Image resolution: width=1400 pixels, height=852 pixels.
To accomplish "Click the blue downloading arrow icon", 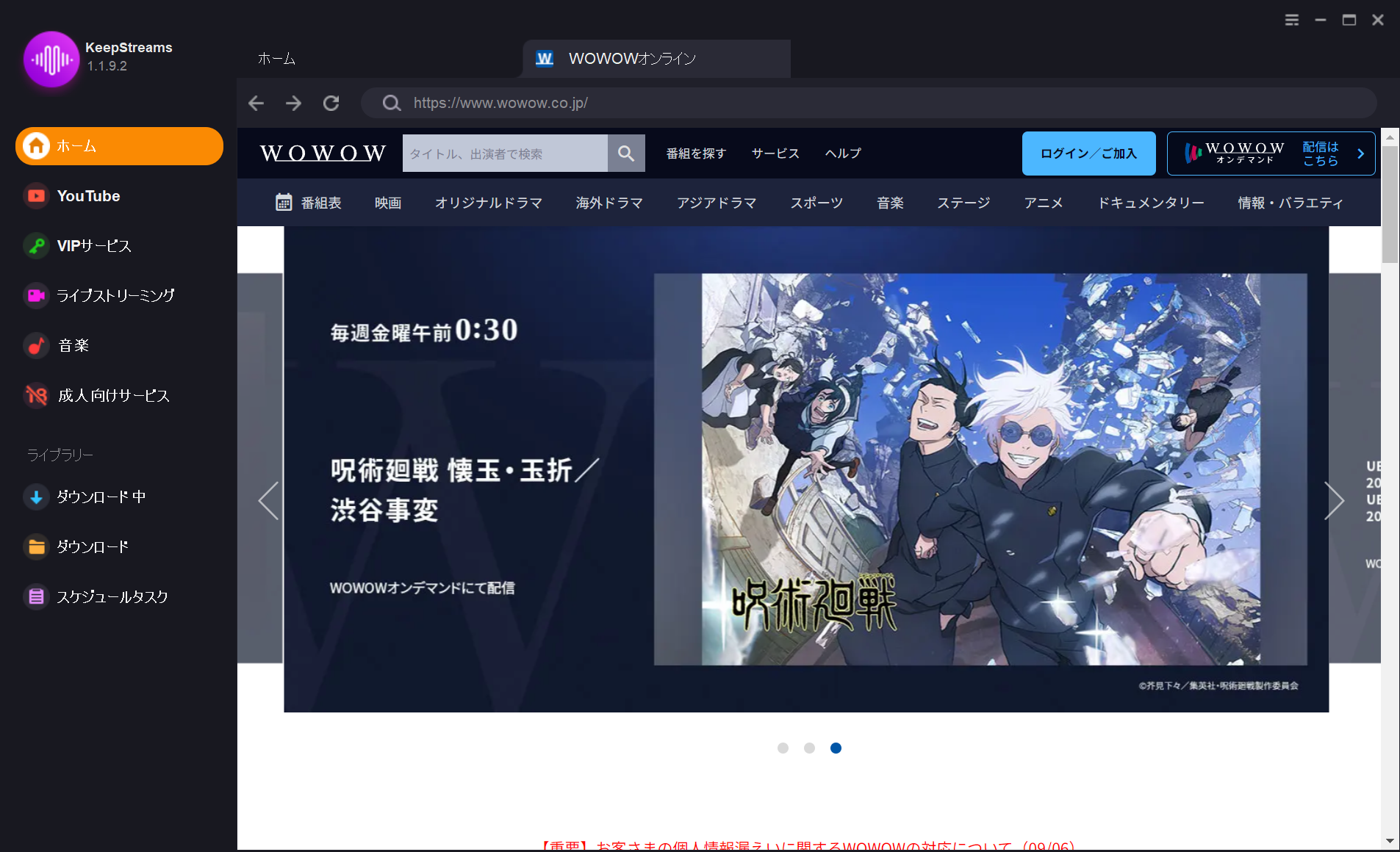I will (x=36, y=497).
